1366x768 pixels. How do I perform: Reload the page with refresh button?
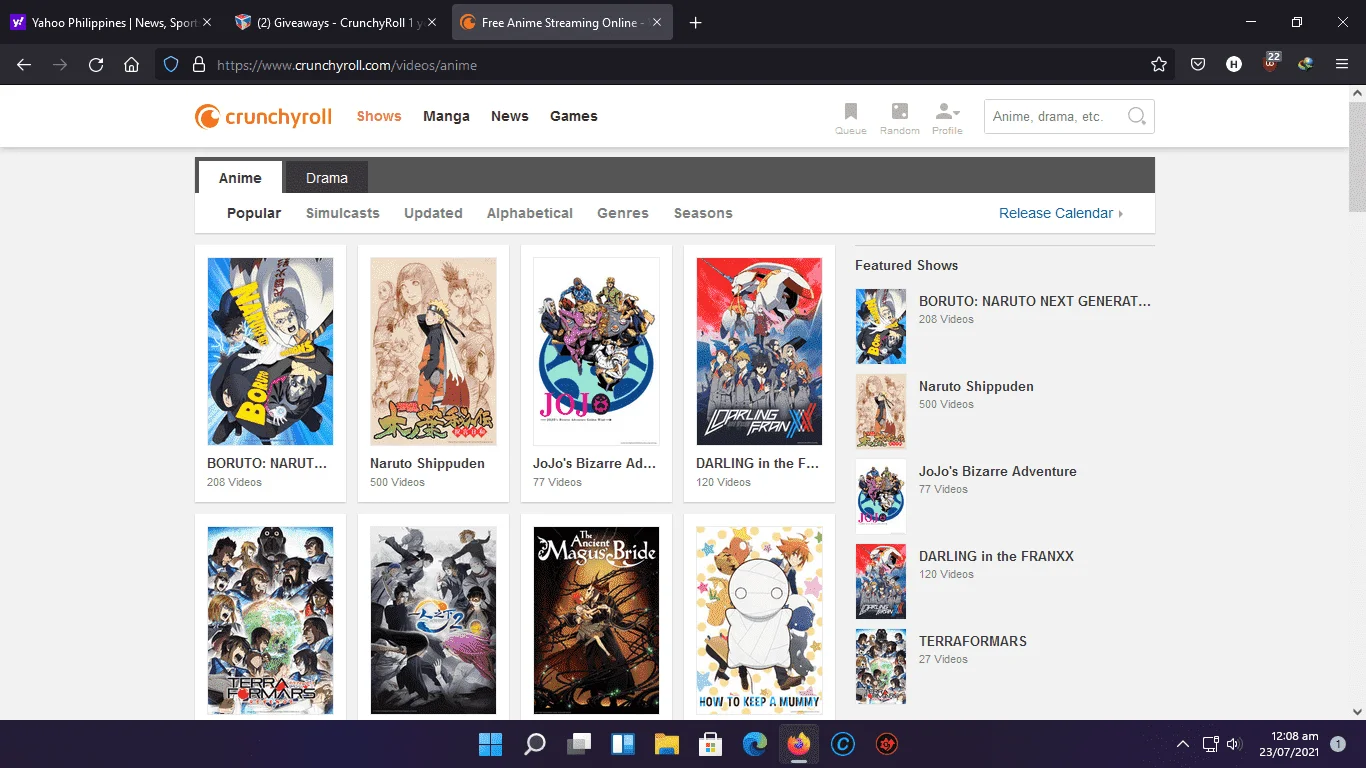[x=96, y=65]
